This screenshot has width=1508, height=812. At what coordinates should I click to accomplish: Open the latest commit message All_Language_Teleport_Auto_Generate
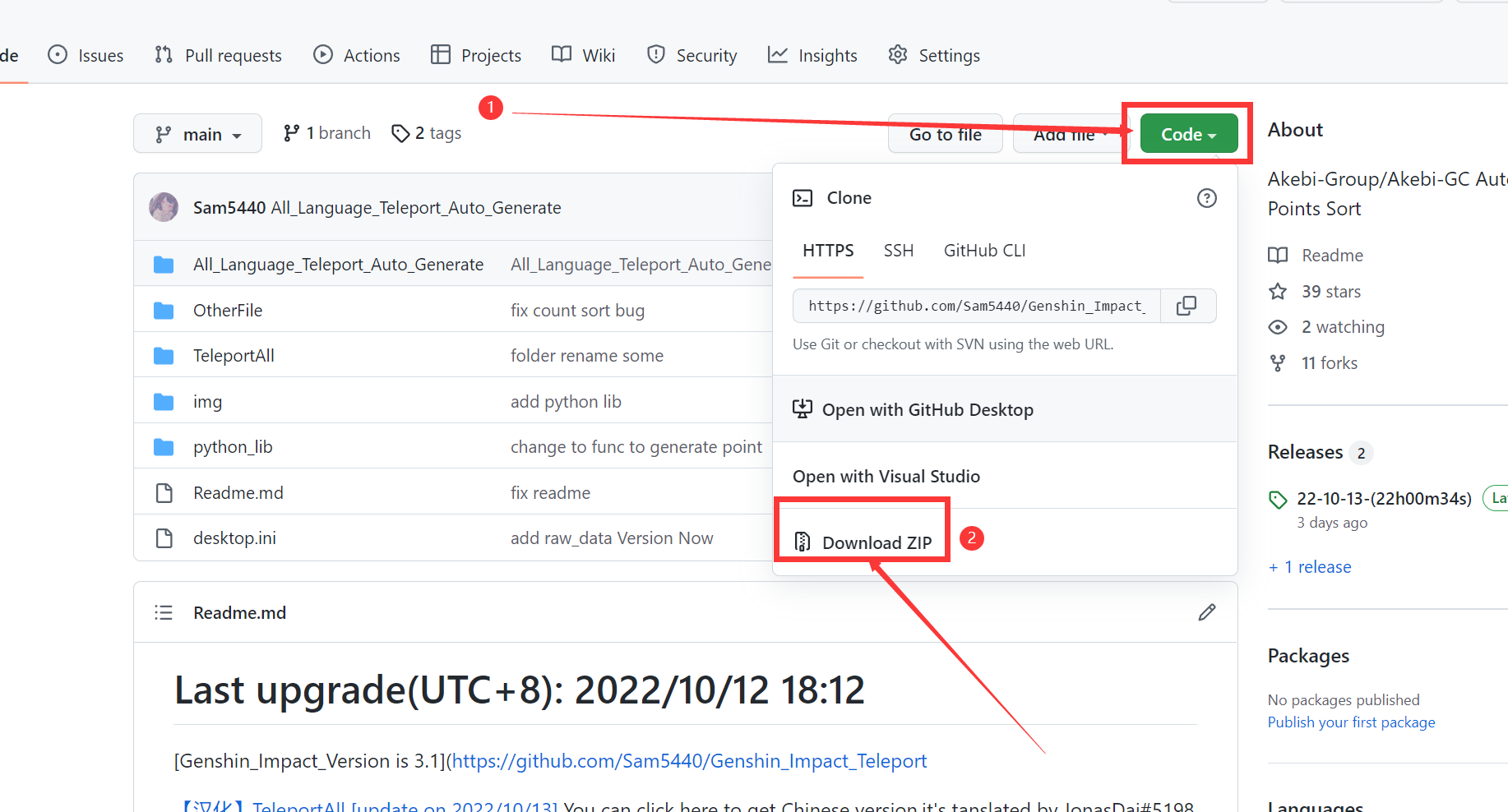coord(416,208)
